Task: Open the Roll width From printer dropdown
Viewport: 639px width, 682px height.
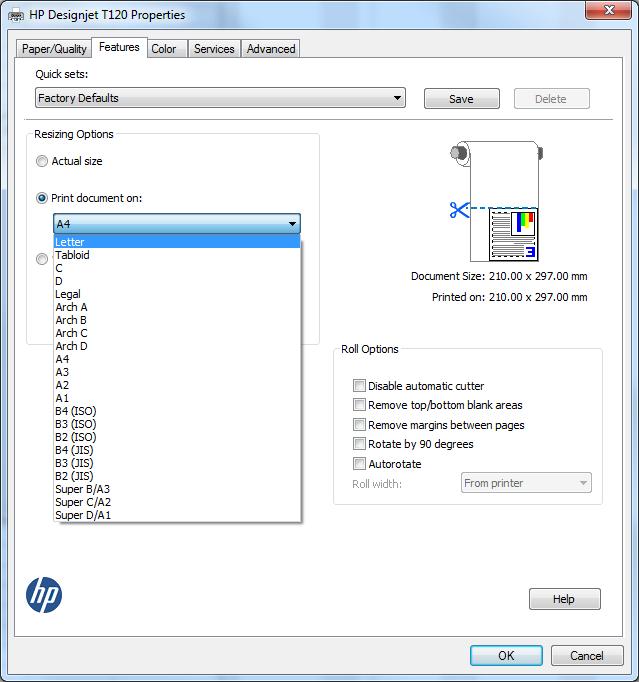Action: tap(526, 483)
